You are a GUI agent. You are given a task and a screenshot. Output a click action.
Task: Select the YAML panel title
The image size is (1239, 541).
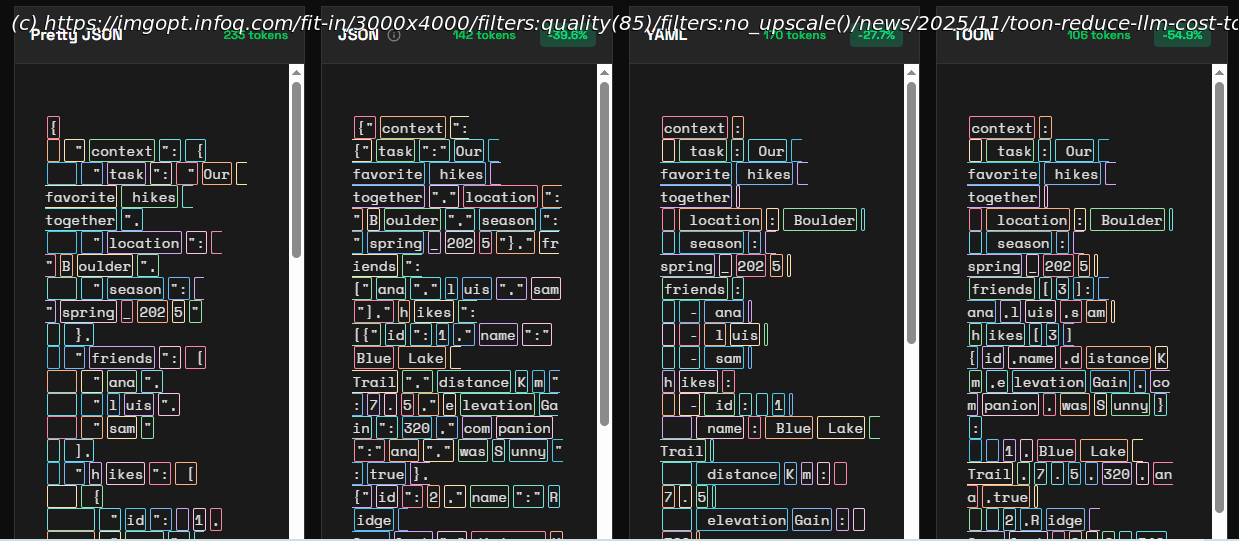[666, 35]
